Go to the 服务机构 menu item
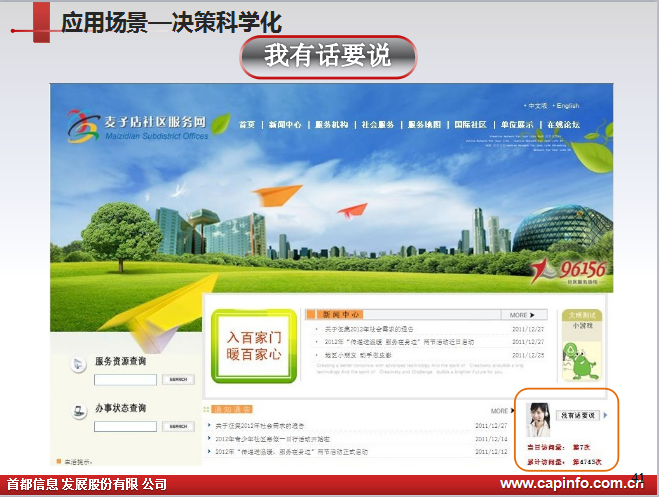This screenshot has height=497, width=659. [331, 125]
